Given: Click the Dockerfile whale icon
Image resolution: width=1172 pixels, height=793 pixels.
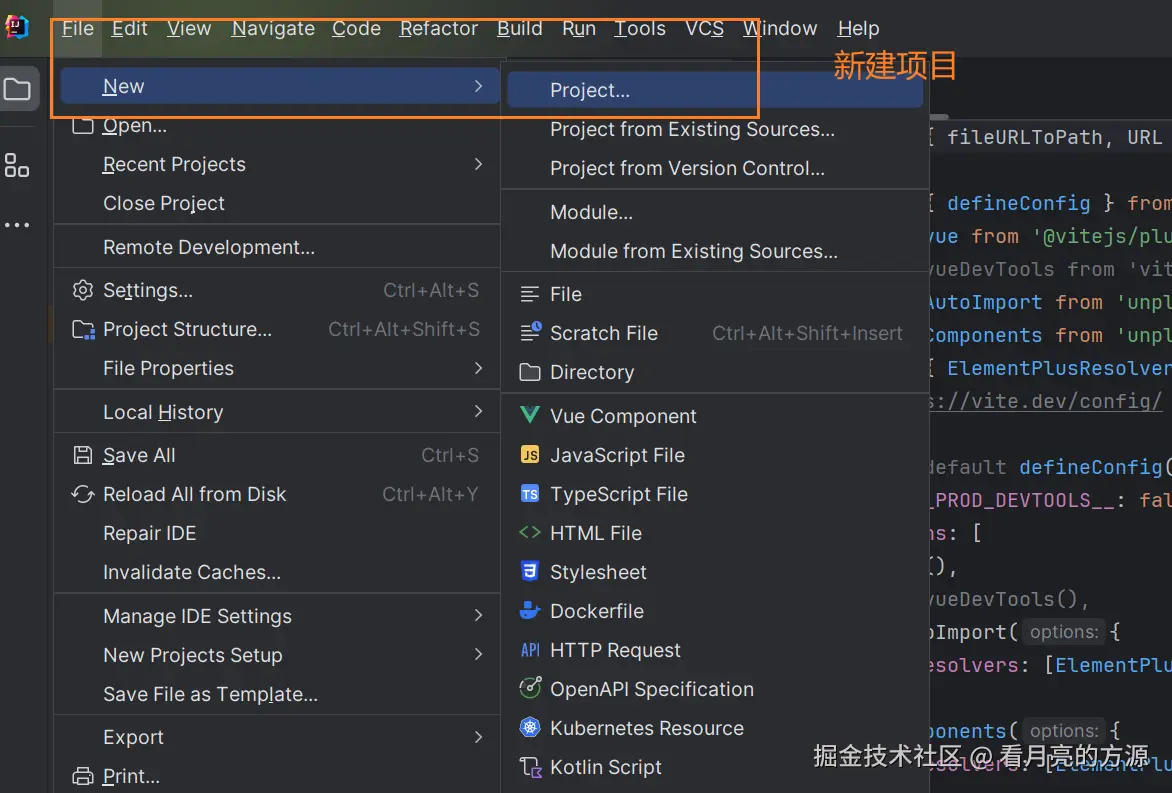Looking at the screenshot, I should pos(530,611).
